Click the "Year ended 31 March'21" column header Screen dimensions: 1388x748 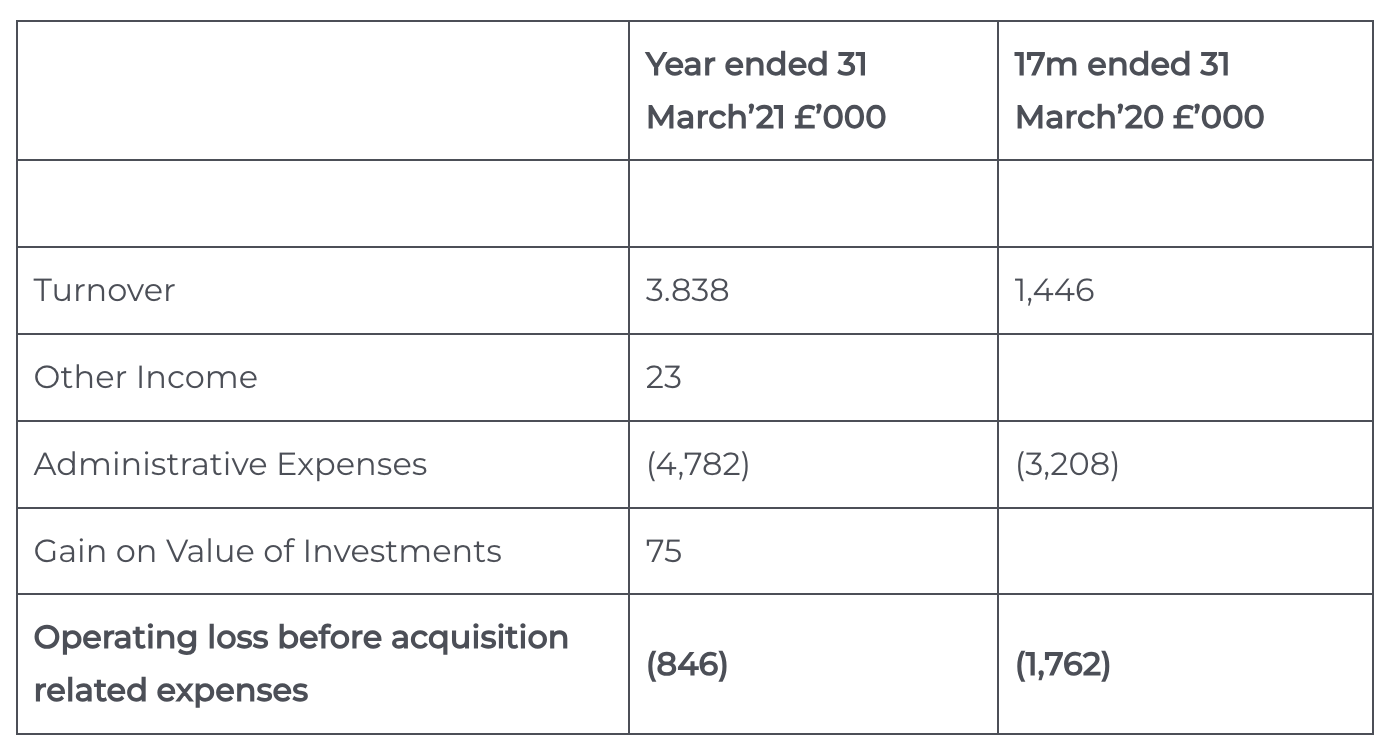point(766,91)
